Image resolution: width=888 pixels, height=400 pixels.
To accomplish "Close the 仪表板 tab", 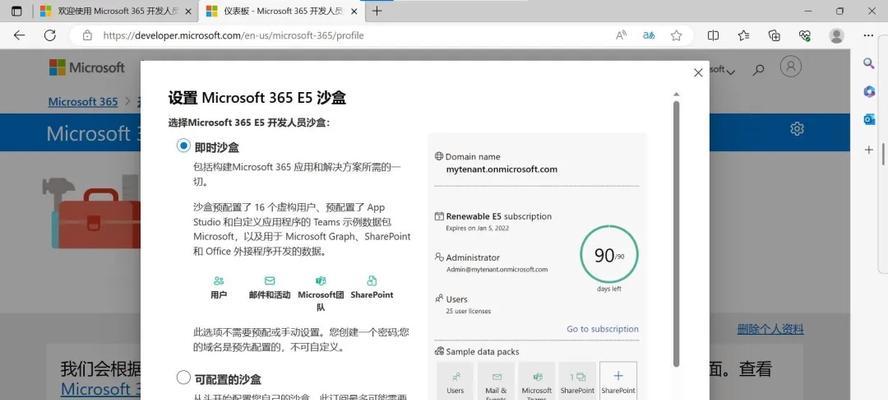I will pos(356,11).
